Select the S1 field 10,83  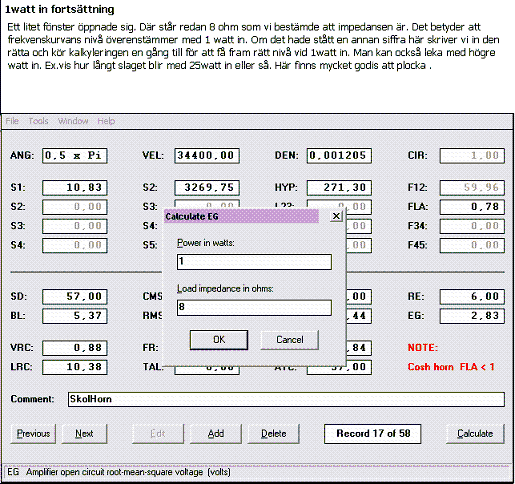coord(75,188)
